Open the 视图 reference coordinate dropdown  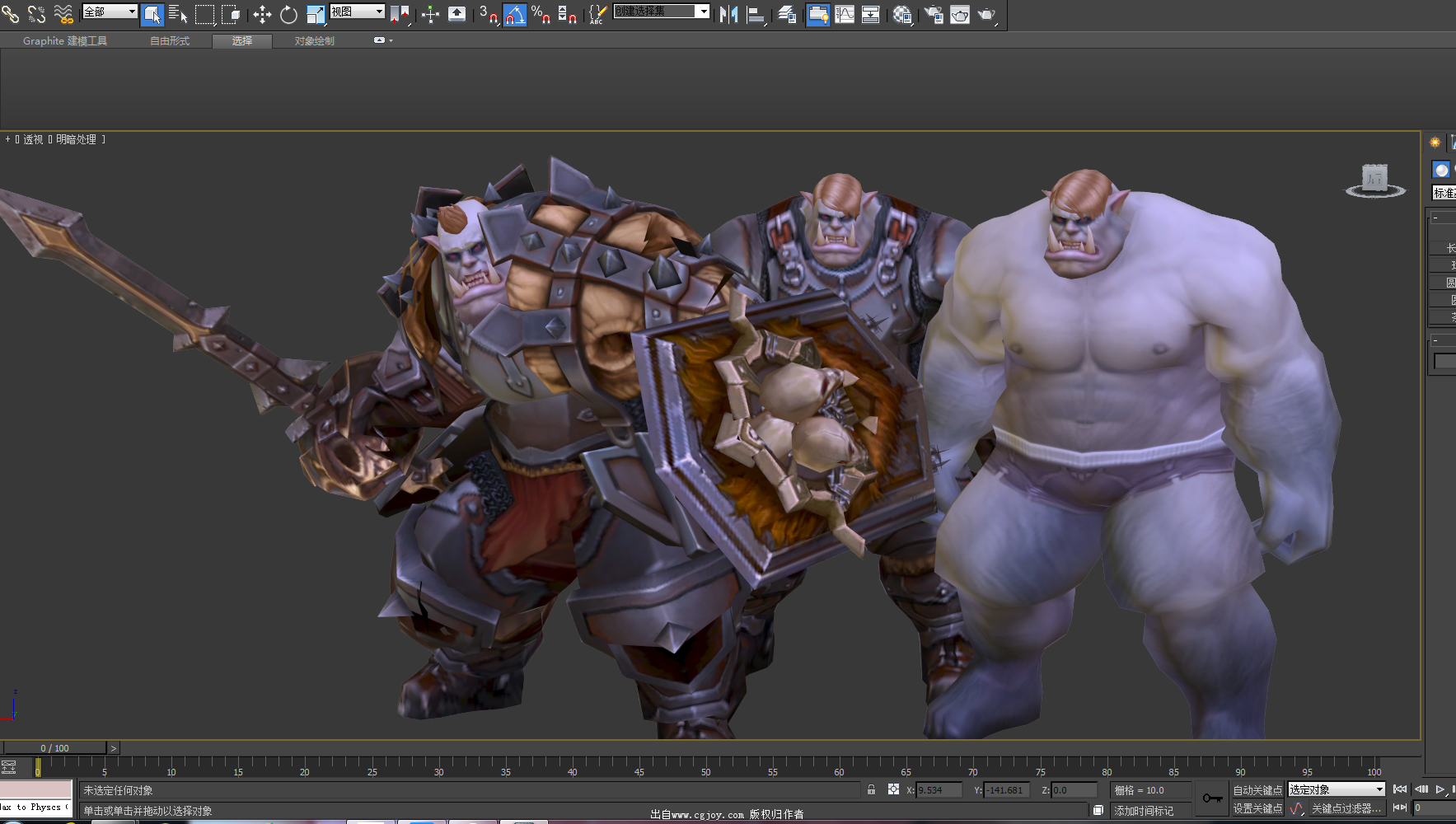pos(358,12)
